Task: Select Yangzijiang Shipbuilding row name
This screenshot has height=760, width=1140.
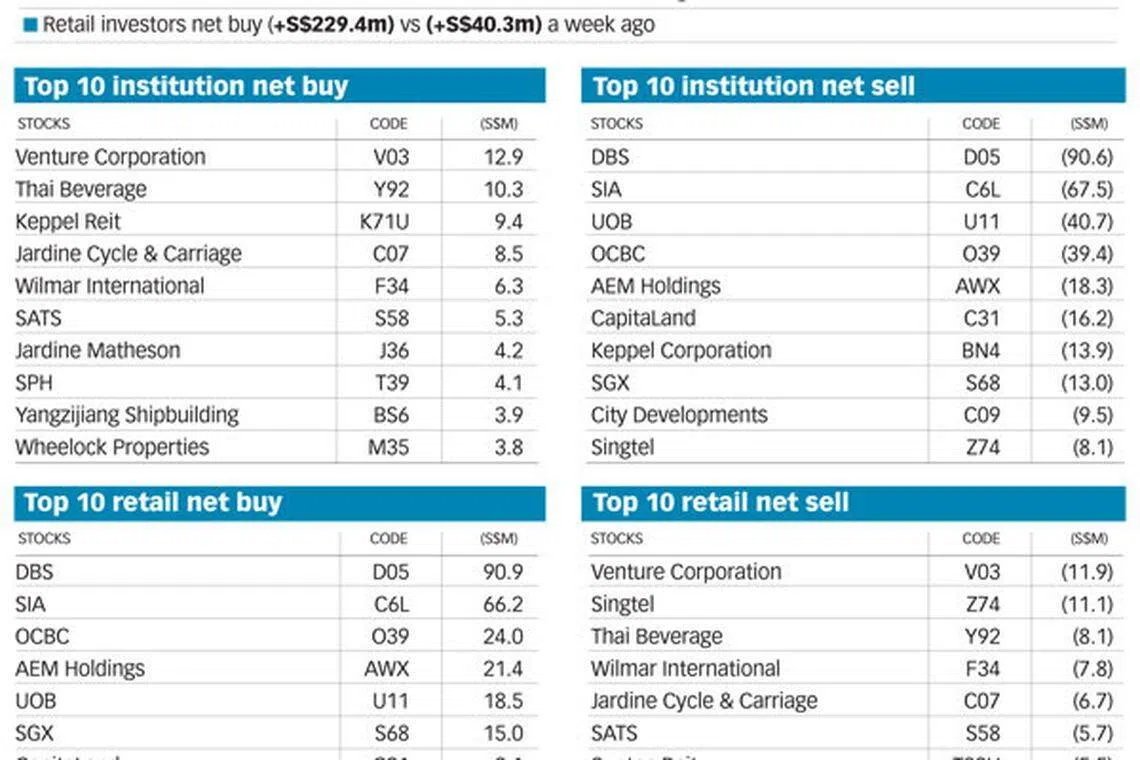Action: pos(127,415)
